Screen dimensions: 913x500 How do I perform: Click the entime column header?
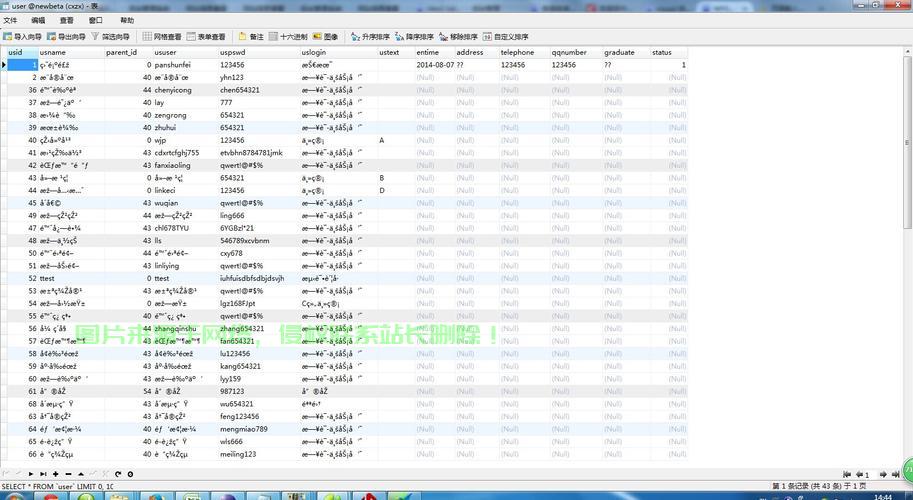click(x=434, y=52)
